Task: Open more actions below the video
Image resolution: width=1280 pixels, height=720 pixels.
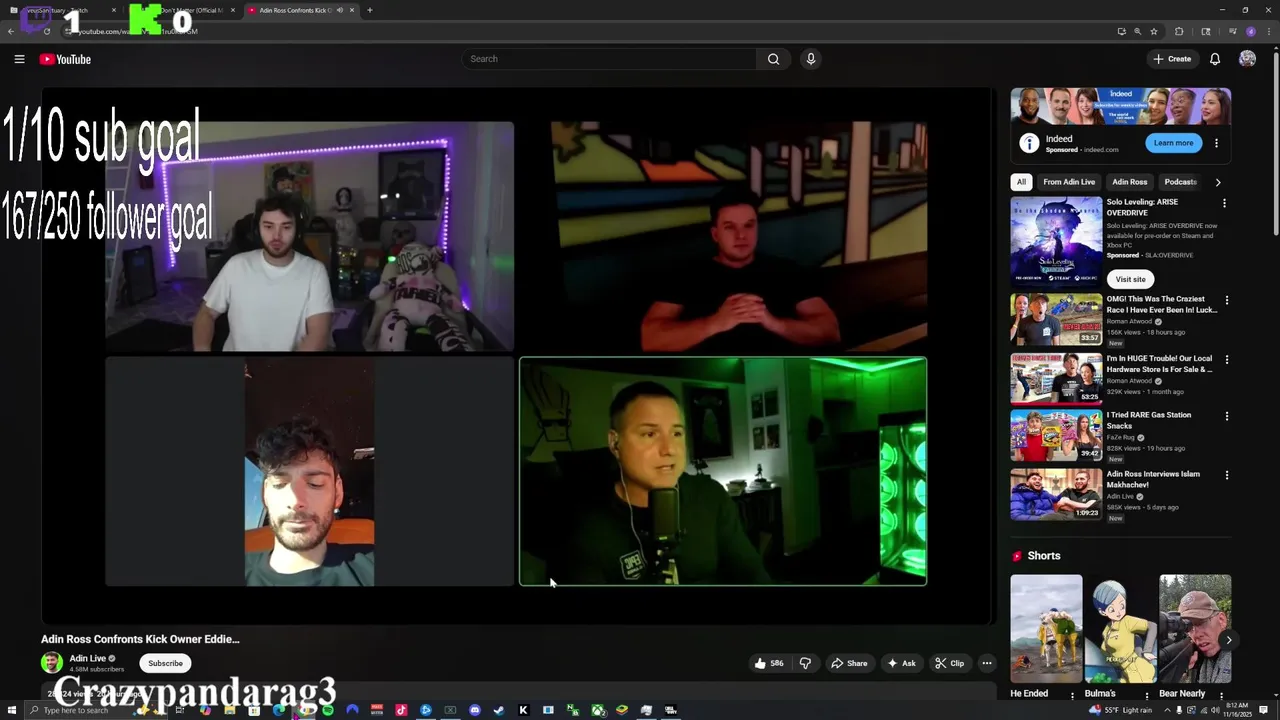Action: [986, 663]
